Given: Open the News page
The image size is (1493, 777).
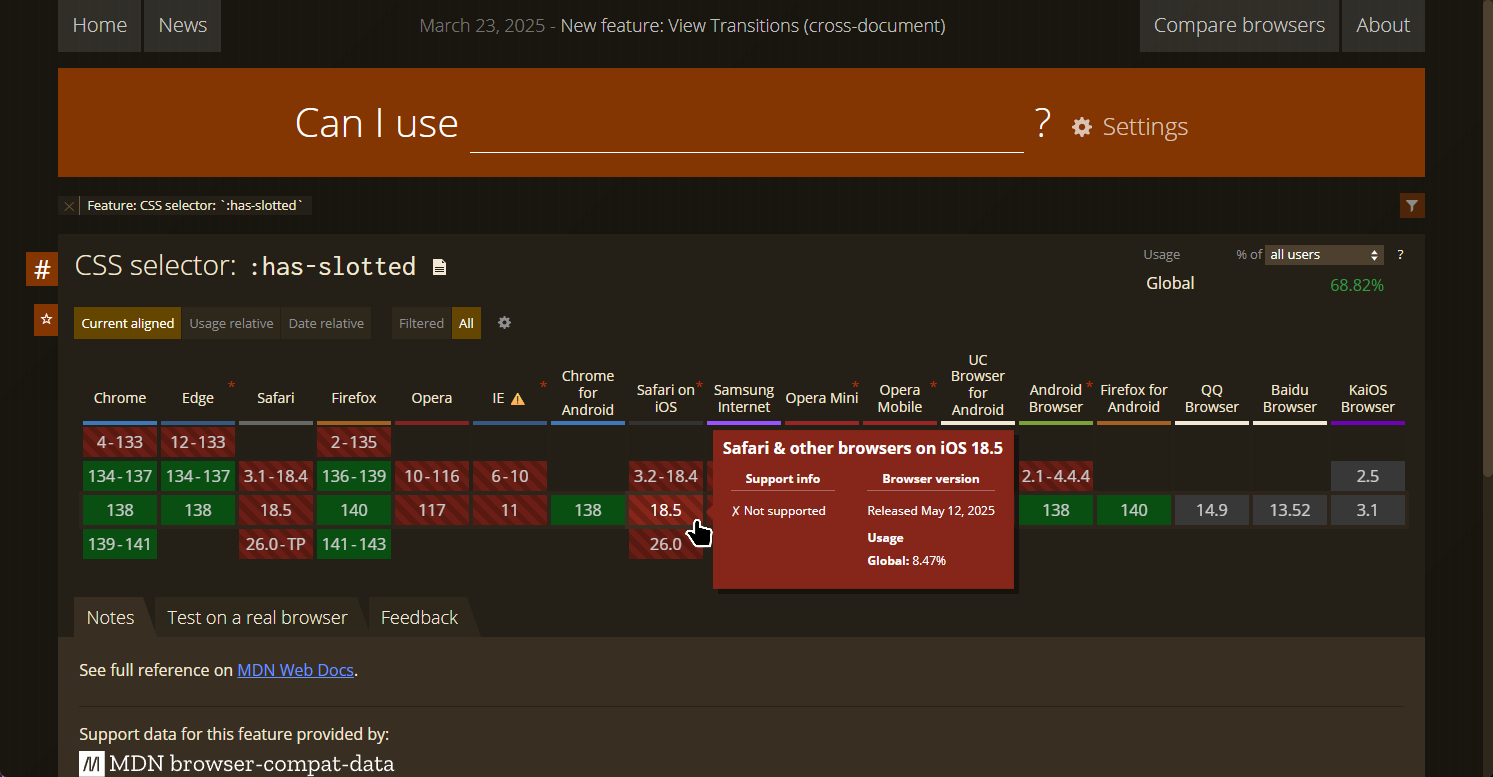Looking at the screenshot, I should (x=182, y=26).
